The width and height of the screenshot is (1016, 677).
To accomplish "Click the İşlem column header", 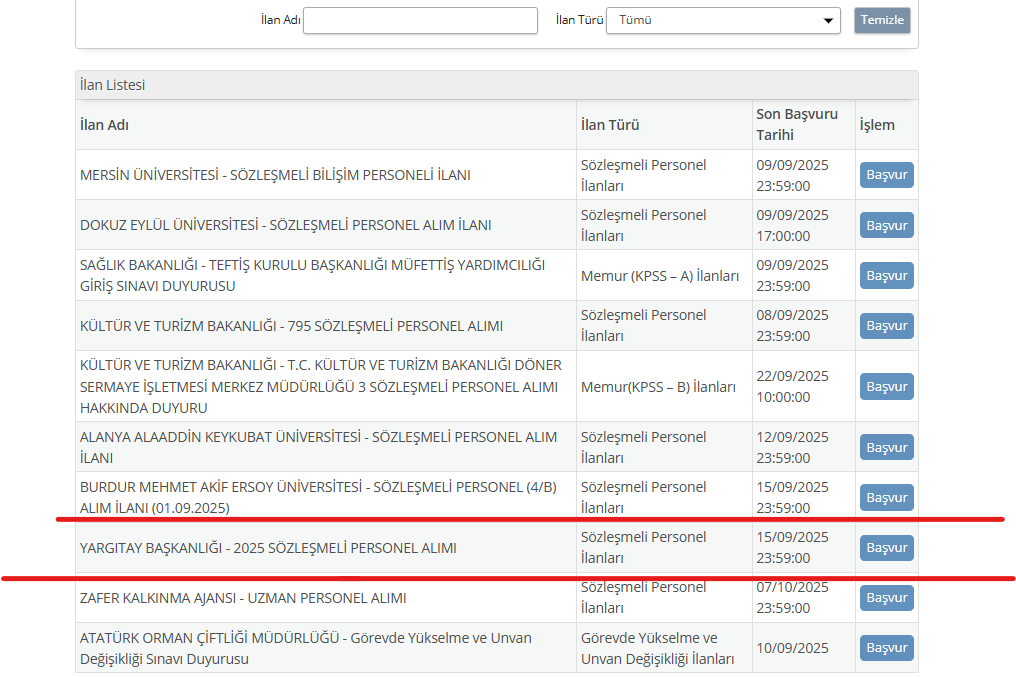I will click(x=886, y=125).
